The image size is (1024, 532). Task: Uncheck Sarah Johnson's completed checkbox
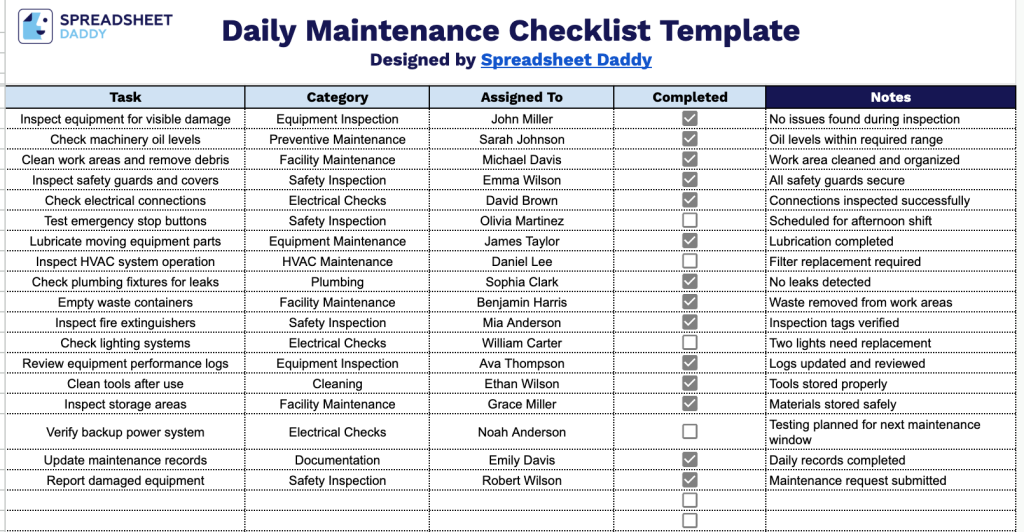[x=690, y=139]
